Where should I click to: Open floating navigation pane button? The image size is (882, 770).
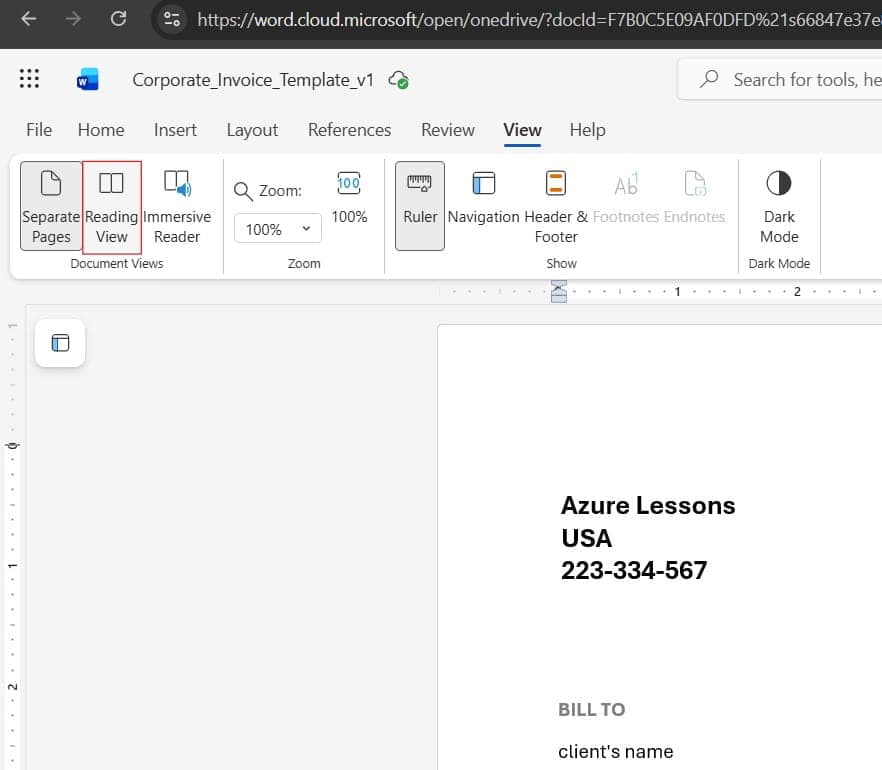click(60, 343)
